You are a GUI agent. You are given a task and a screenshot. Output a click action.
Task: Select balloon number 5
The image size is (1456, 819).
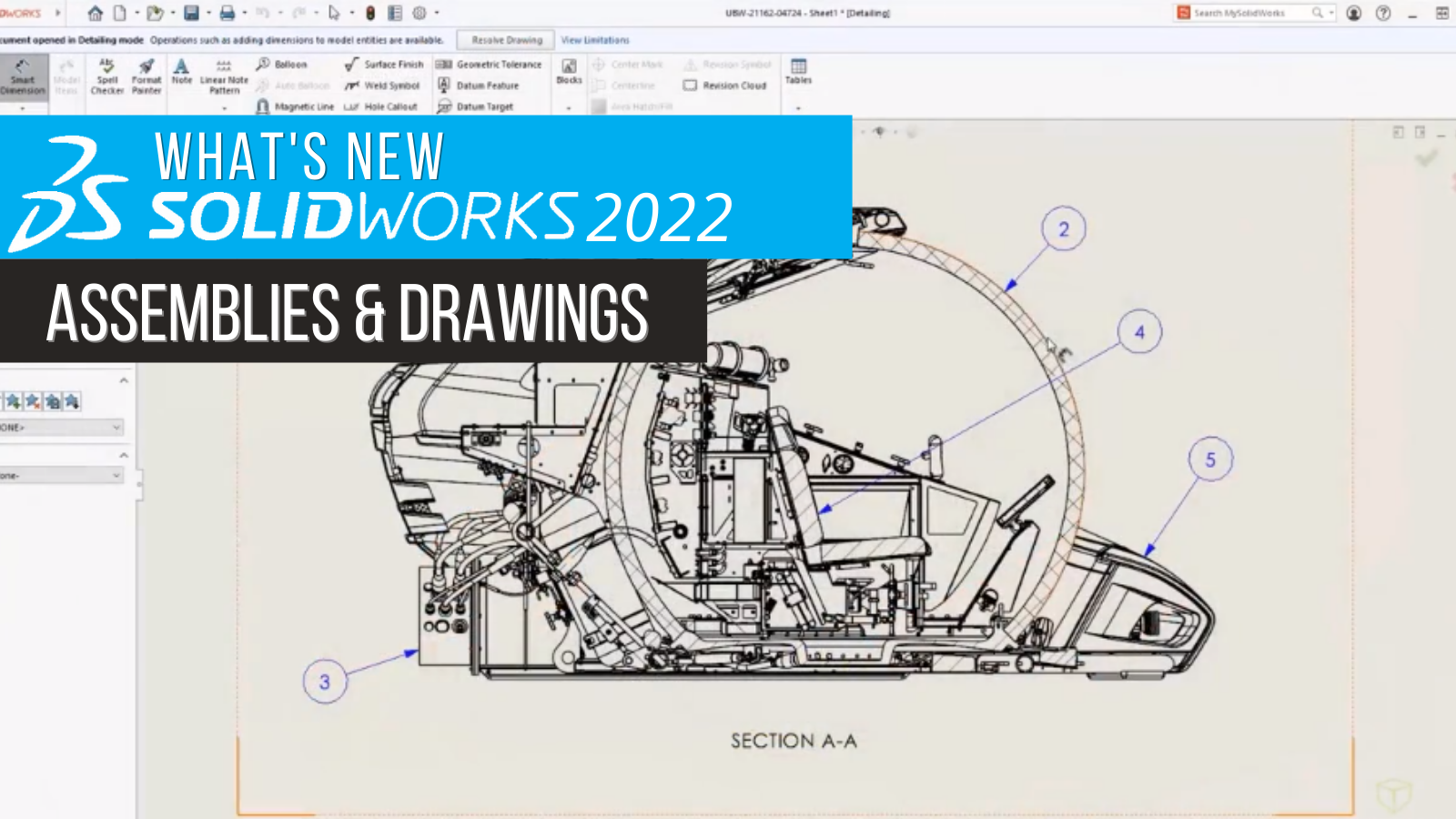[1210, 460]
